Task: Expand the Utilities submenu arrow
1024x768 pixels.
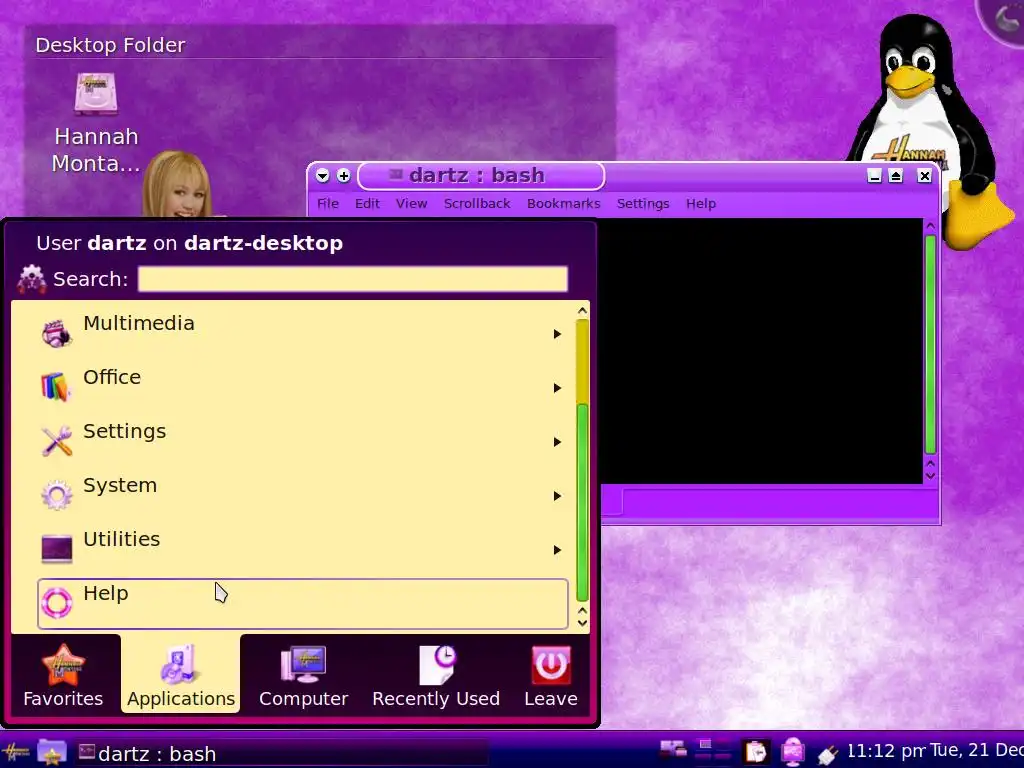Action: pos(557,550)
